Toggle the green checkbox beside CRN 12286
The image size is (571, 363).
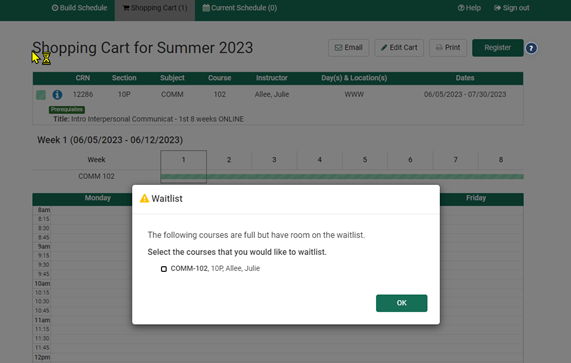coord(41,95)
